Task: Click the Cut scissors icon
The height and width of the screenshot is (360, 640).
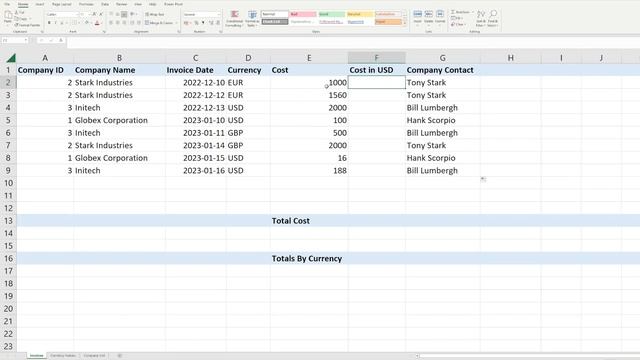Action: pos(17,13)
